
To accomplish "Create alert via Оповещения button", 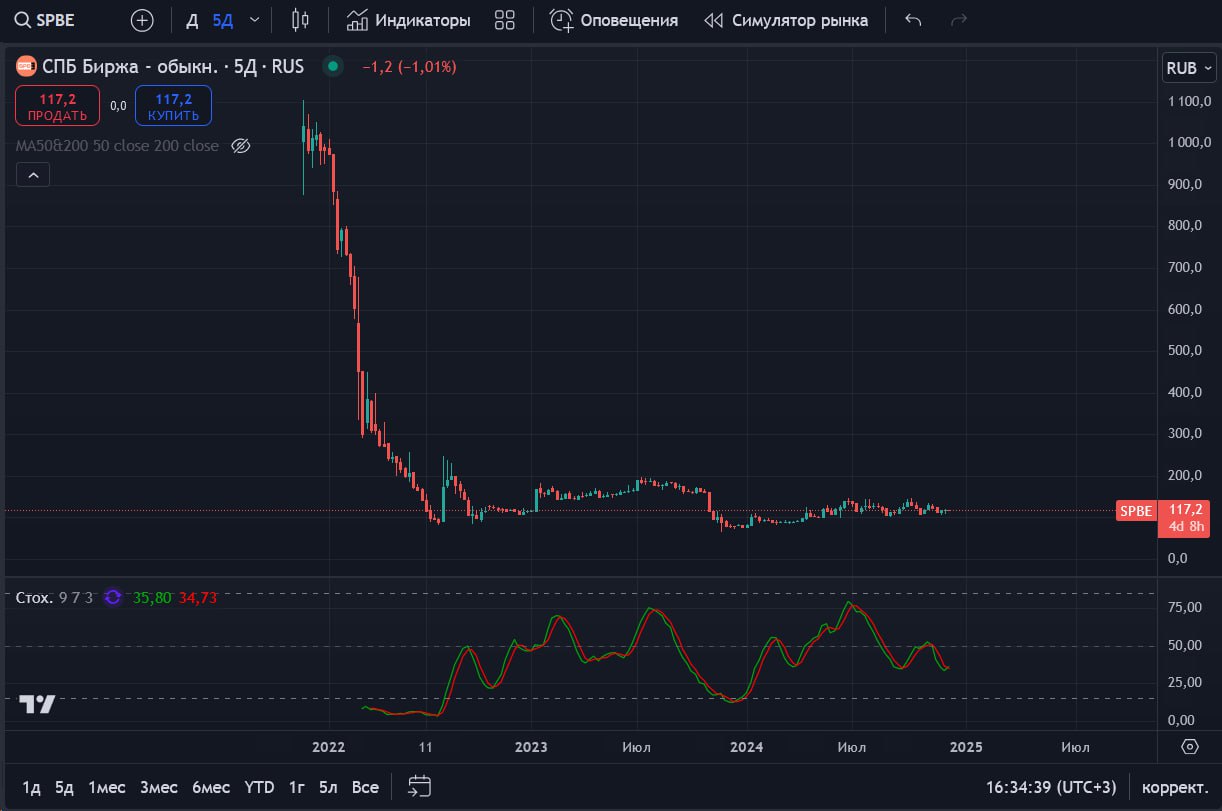I will point(614,20).
